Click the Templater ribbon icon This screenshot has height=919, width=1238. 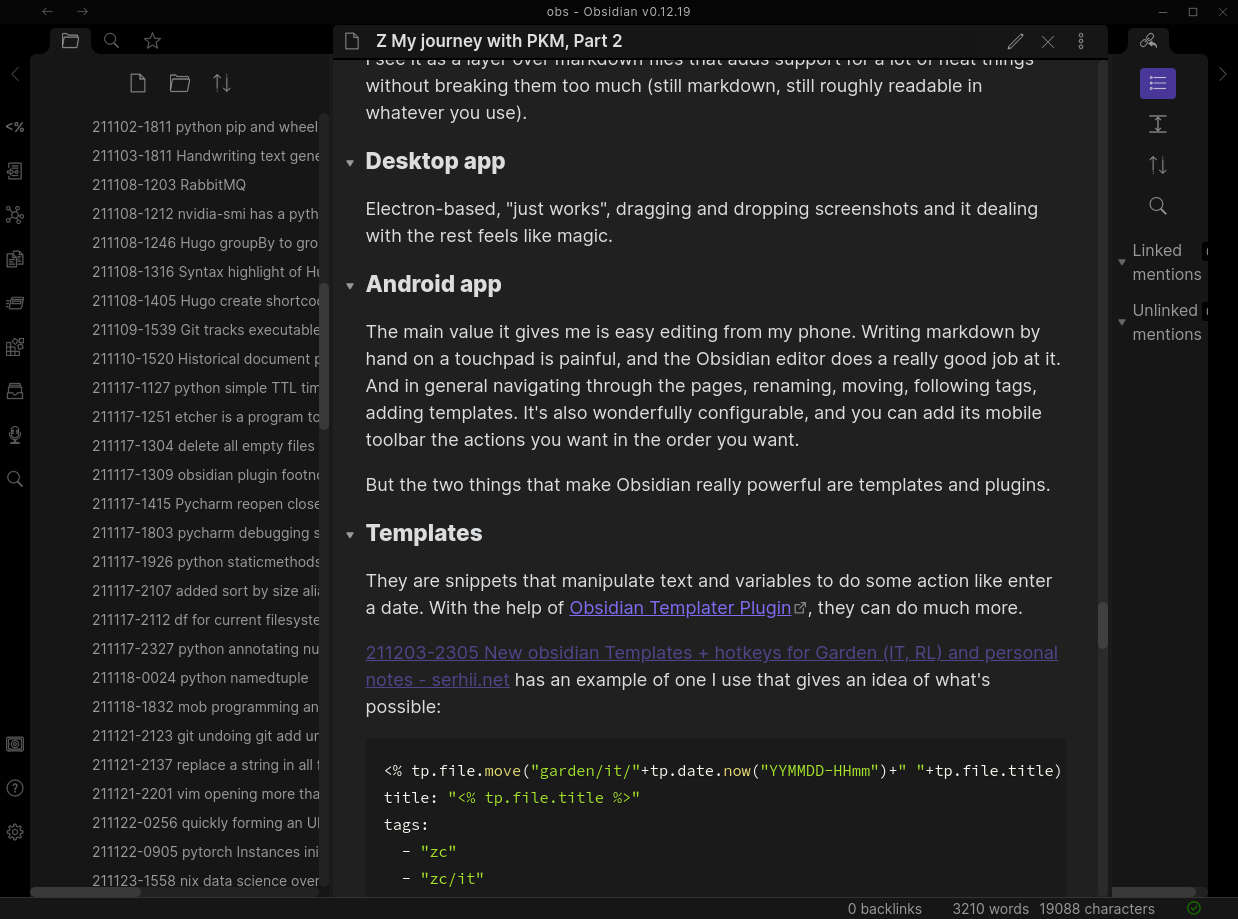15,127
